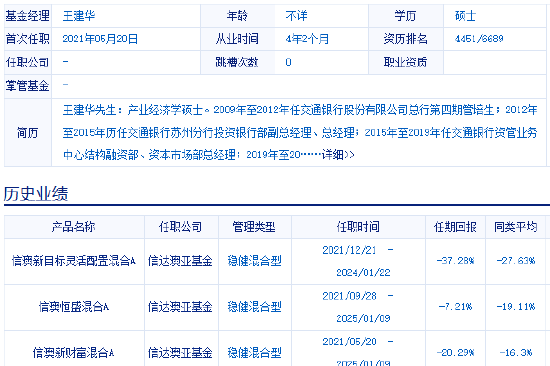Screen dimensions: 550x366
Task: Click the 职业资质 label
Action: pyautogui.click(x=405, y=62)
